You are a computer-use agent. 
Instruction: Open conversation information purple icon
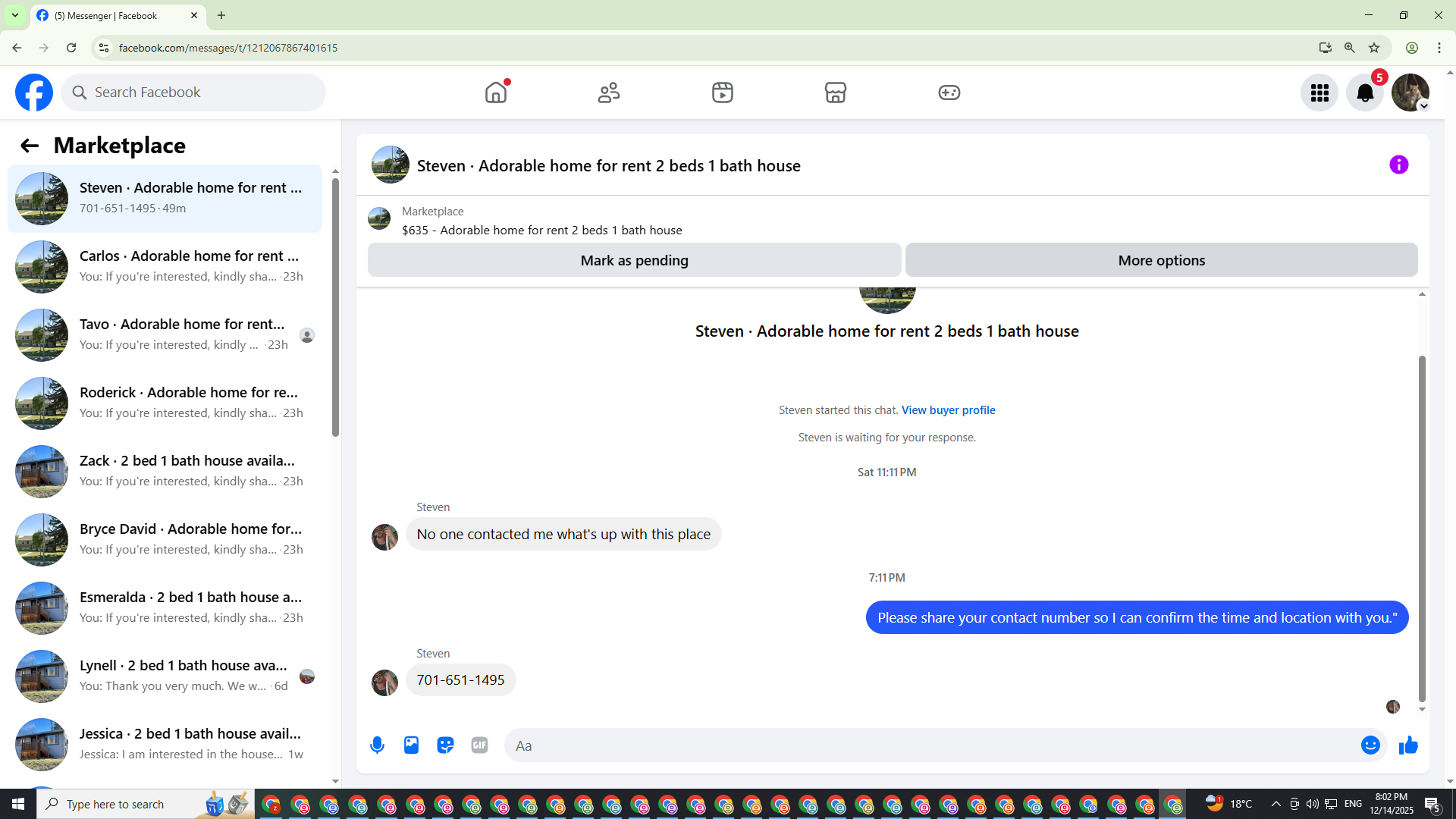(x=1398, y=165)
